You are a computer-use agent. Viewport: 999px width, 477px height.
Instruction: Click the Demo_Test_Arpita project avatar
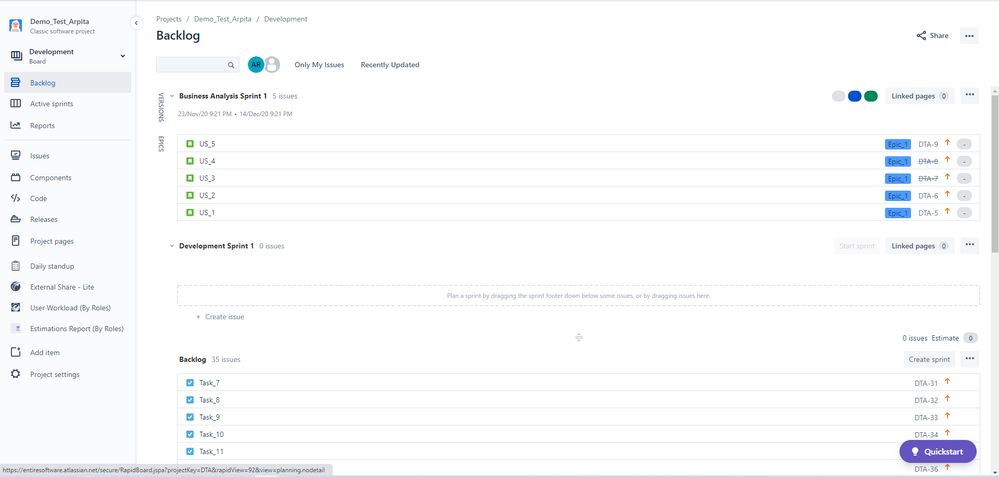tap(16, 25)
